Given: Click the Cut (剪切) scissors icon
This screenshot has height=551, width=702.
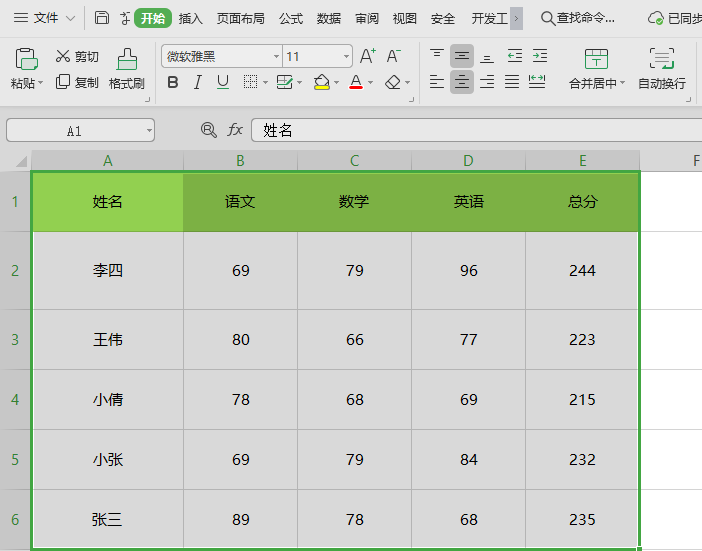Looking at the screenshot, I should pyautogui.click(x=63, y=57).
